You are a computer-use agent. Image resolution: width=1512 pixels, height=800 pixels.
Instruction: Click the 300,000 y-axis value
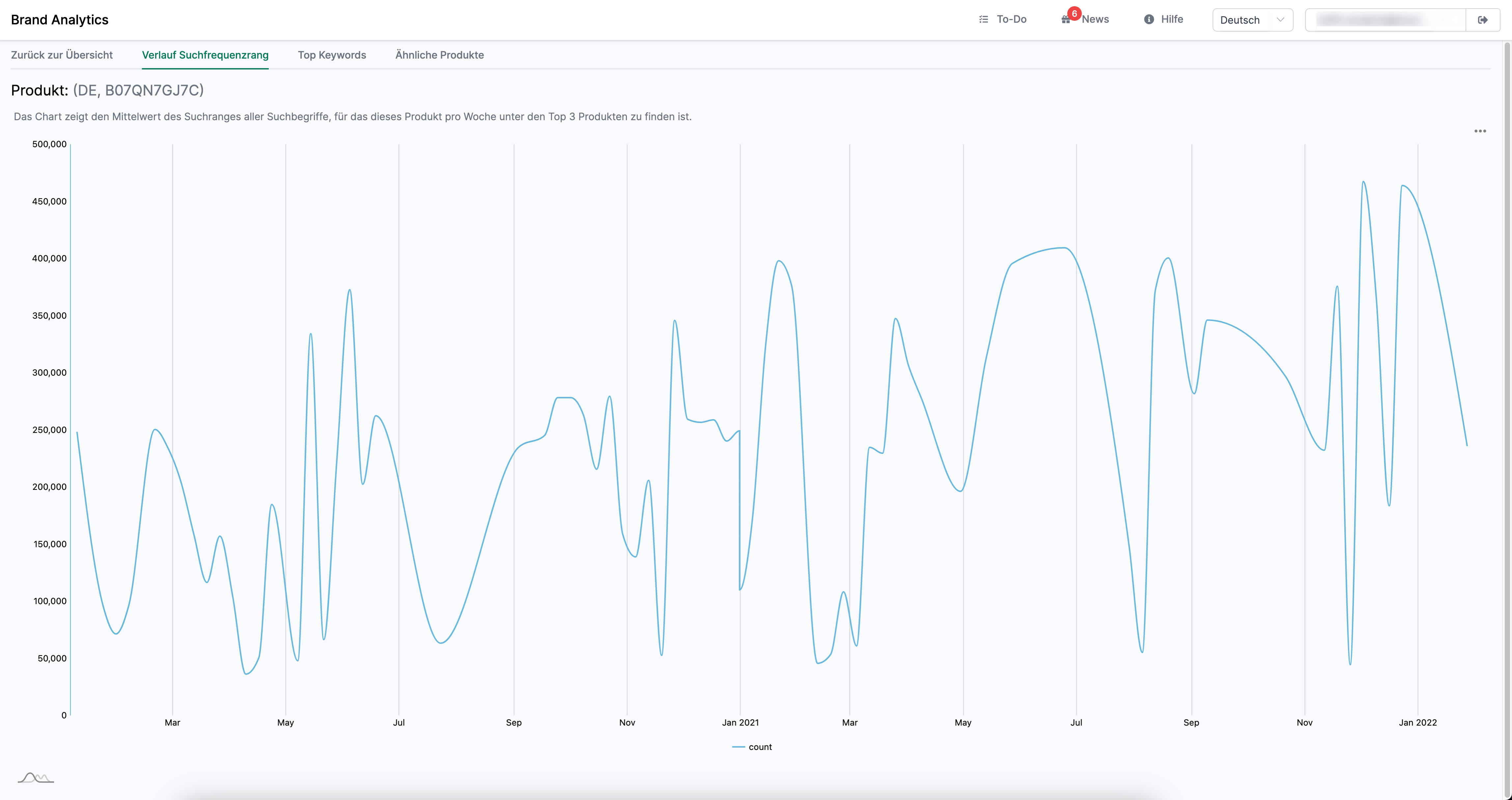[49, 373]
